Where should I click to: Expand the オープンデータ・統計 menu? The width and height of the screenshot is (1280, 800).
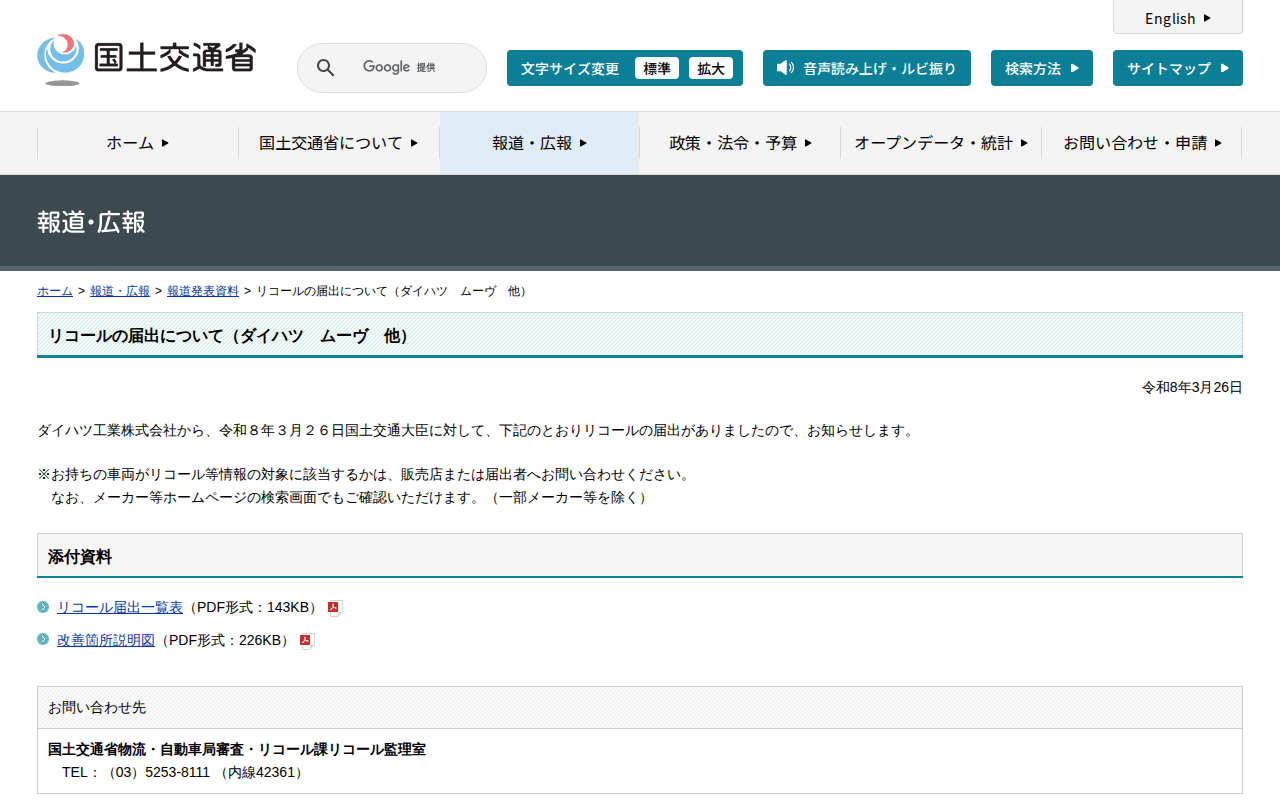coord(940,143)
